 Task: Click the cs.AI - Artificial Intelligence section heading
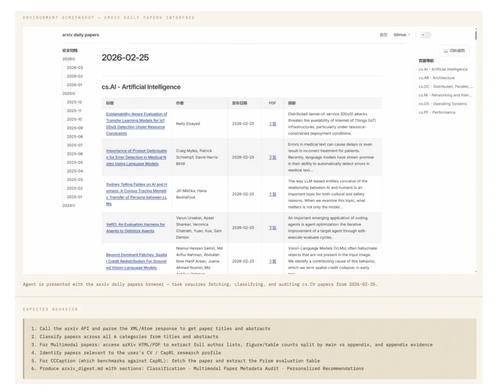pyautogui.click(x=141, y=87)
